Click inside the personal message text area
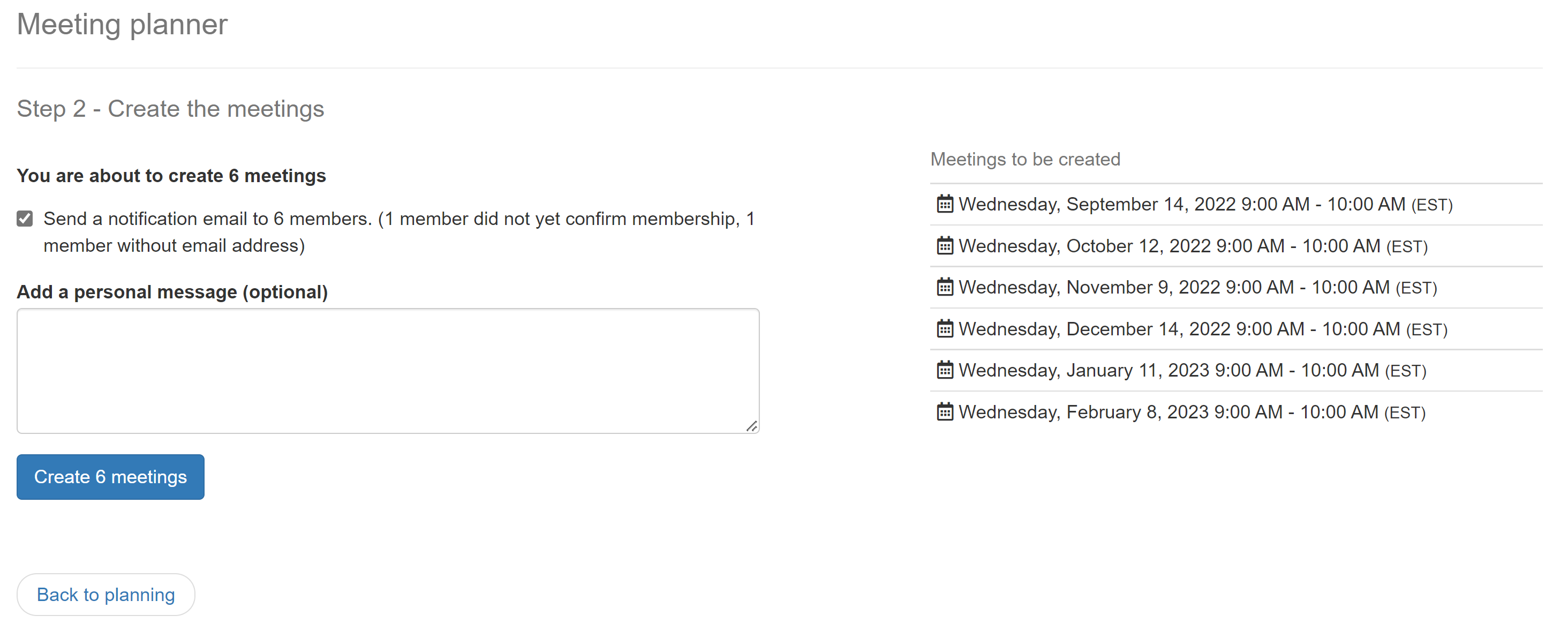 [x=387, y=371]
